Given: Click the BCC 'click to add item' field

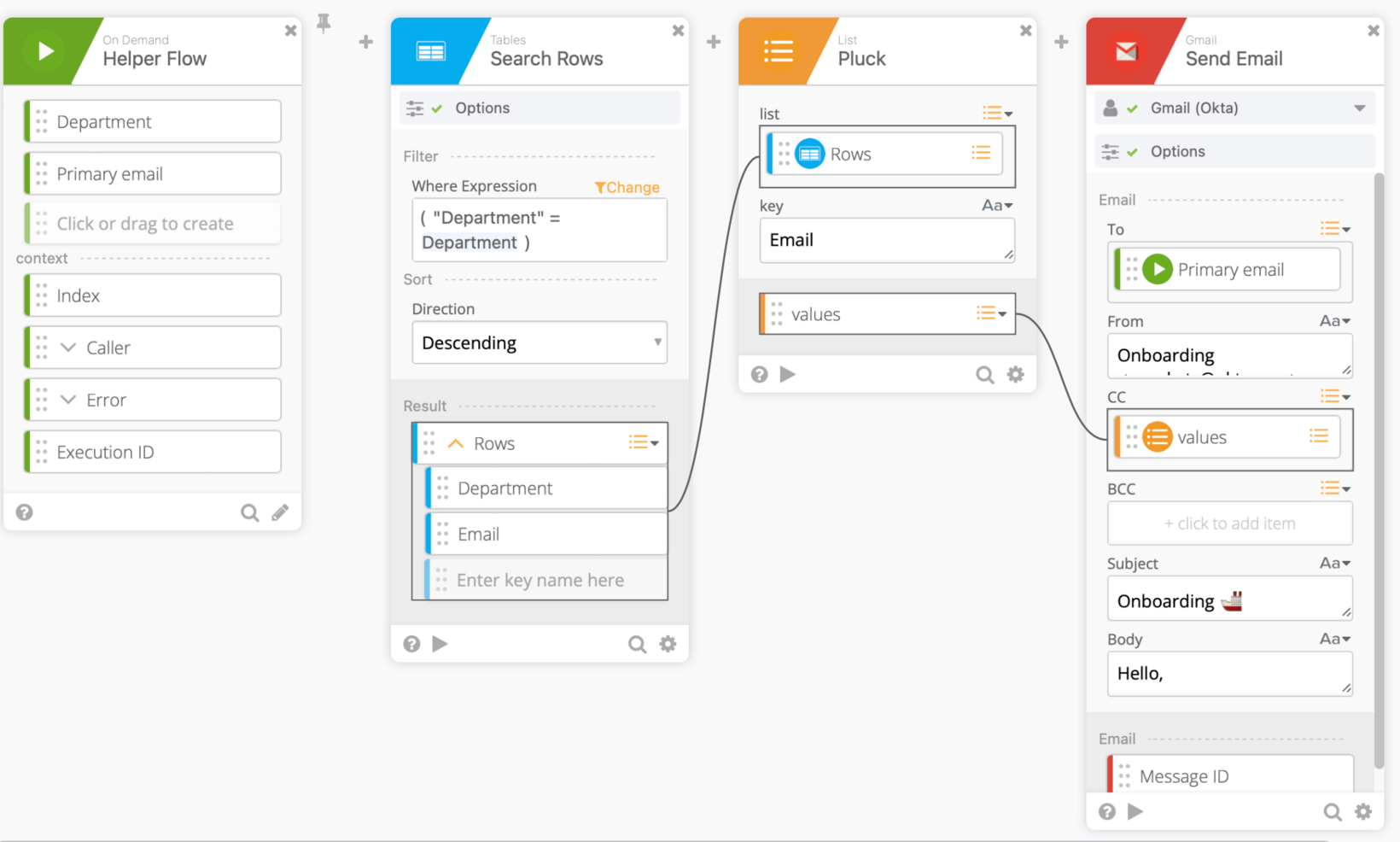Looking at the screenshot, I should [x=1229, y=523].
